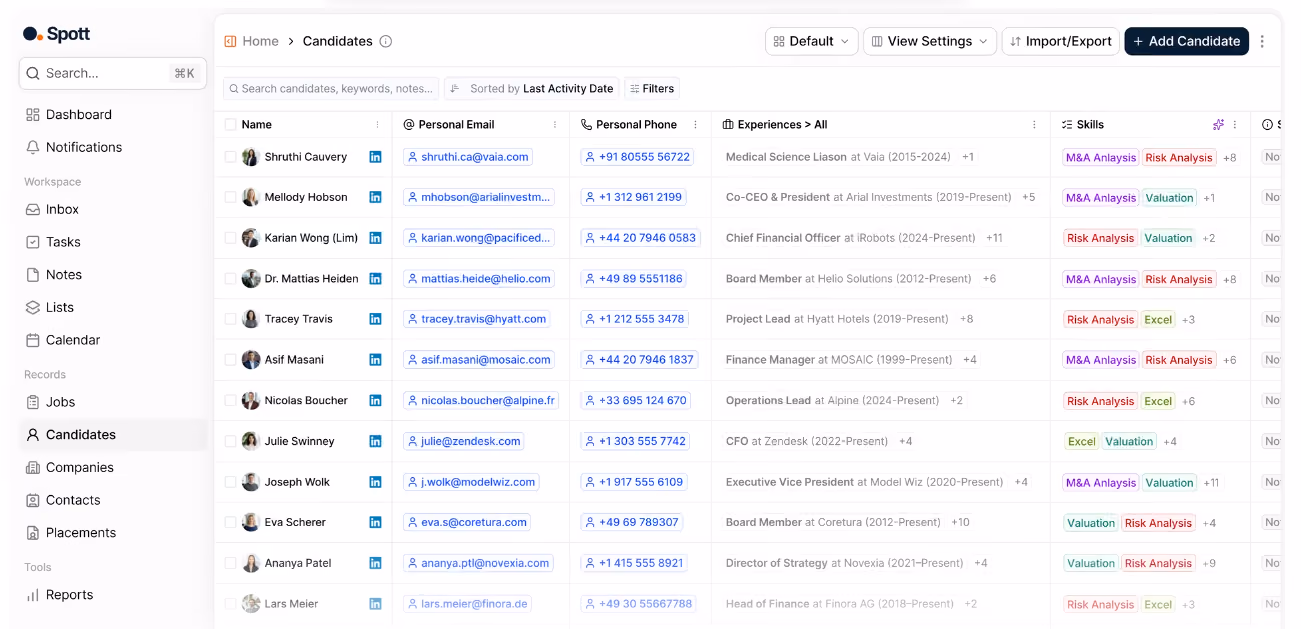Select all candidates with header checkbox

coord(231,125)
